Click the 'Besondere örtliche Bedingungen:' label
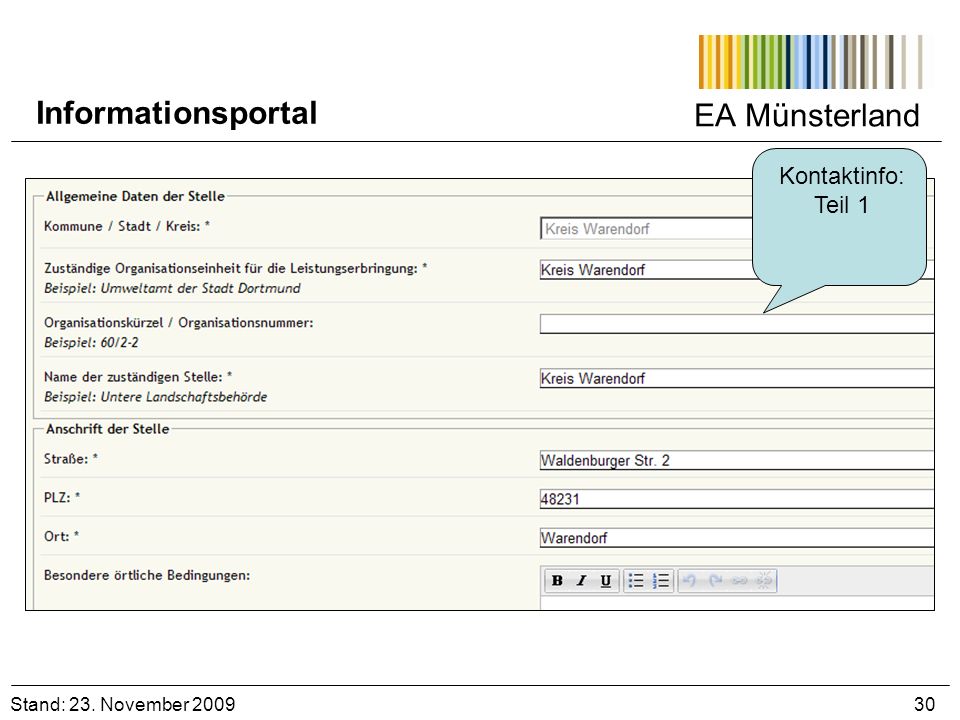960x720 pixels. tap(147, 575)
